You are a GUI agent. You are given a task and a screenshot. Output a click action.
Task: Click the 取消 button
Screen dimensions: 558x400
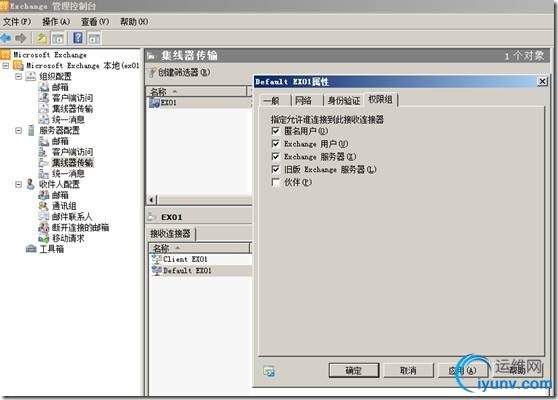pos(408,371)
